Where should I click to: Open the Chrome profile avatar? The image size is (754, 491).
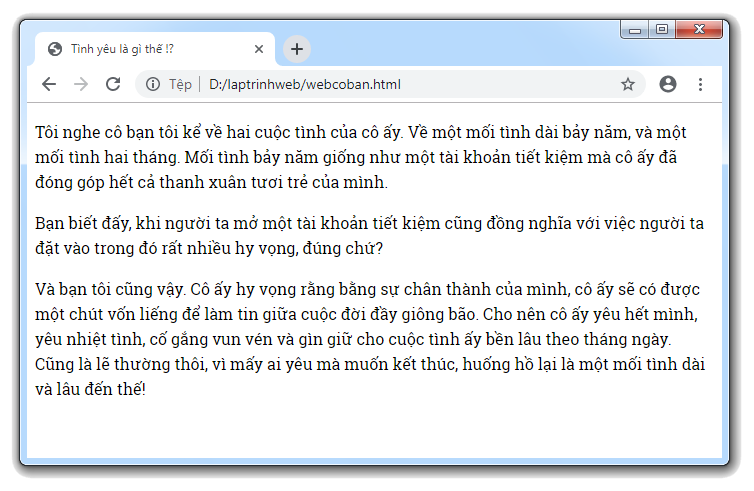(x=668, y=85)
